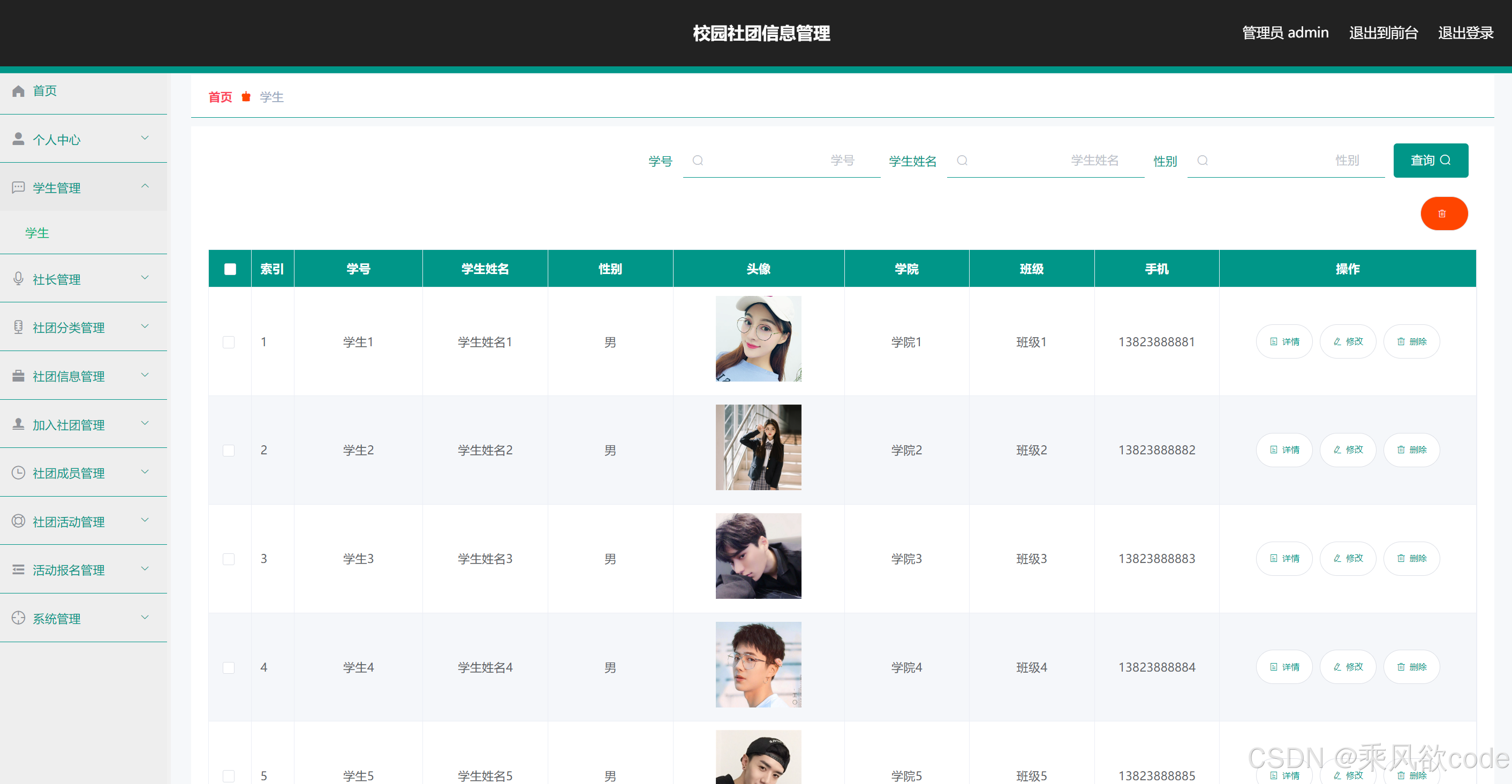Toggle the select-all checkbox in the table header
Image resolution: width=1512 pixels, height=784 pixels.
[x=230, y=269]
